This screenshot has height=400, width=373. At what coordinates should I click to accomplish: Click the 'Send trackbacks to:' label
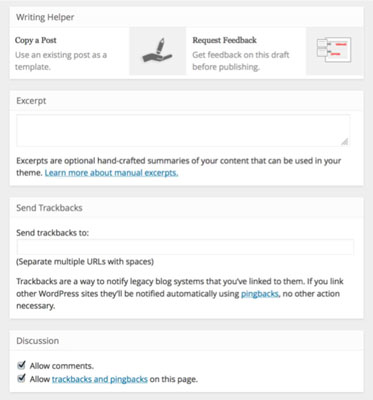[53, 233]
